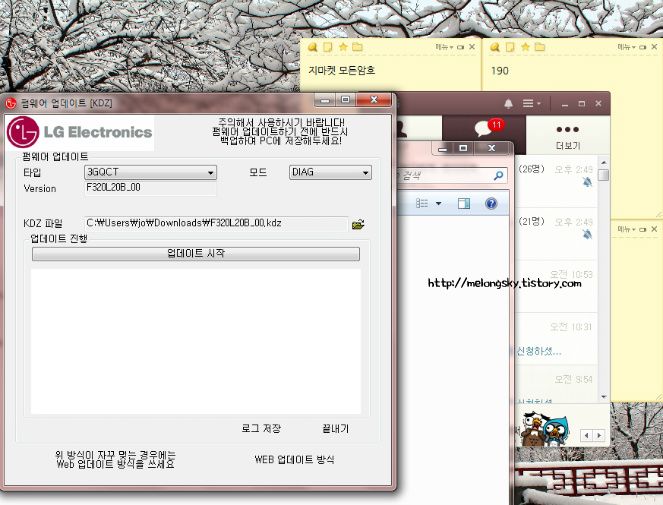Click KakaoTalk chat list scrollbar thumb
This screenshot has height=505, width=663.
pyautogui.click(x=603, y=175)
